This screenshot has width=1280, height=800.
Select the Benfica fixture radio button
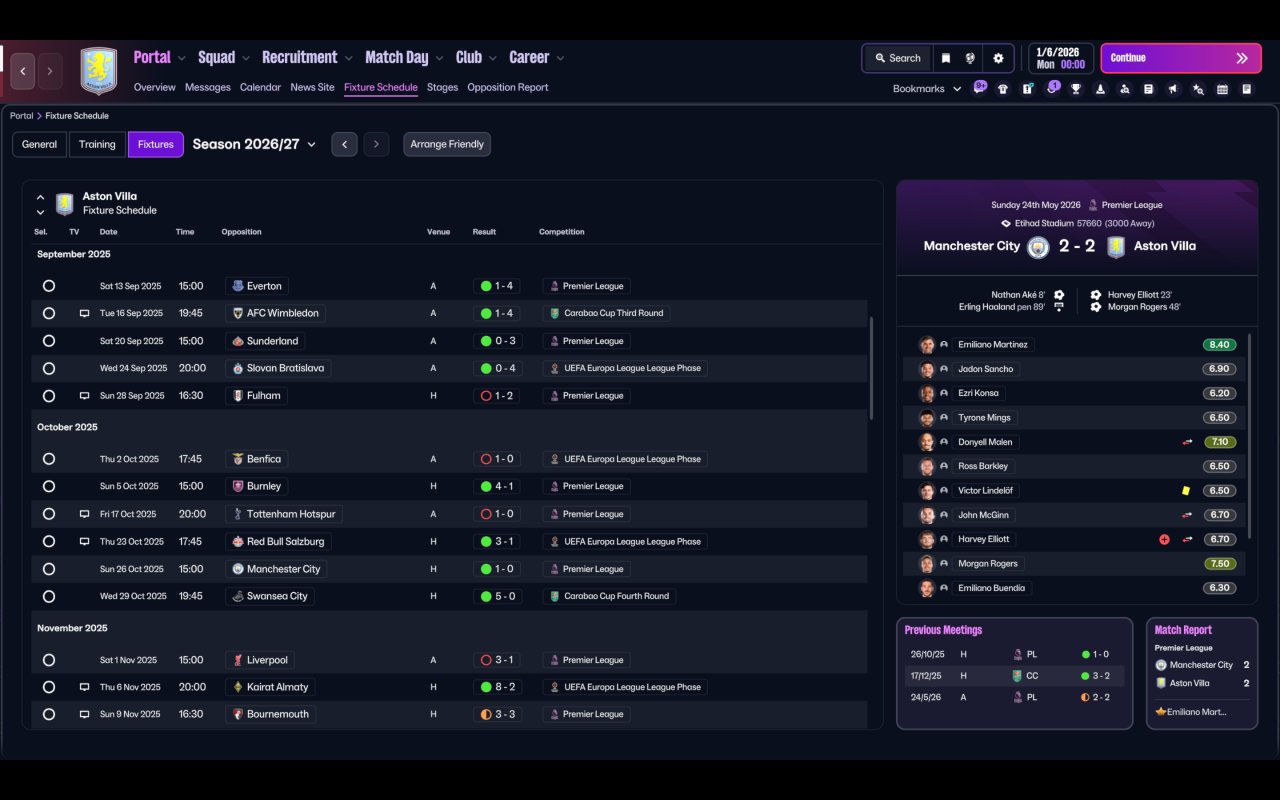pos(49,459)
